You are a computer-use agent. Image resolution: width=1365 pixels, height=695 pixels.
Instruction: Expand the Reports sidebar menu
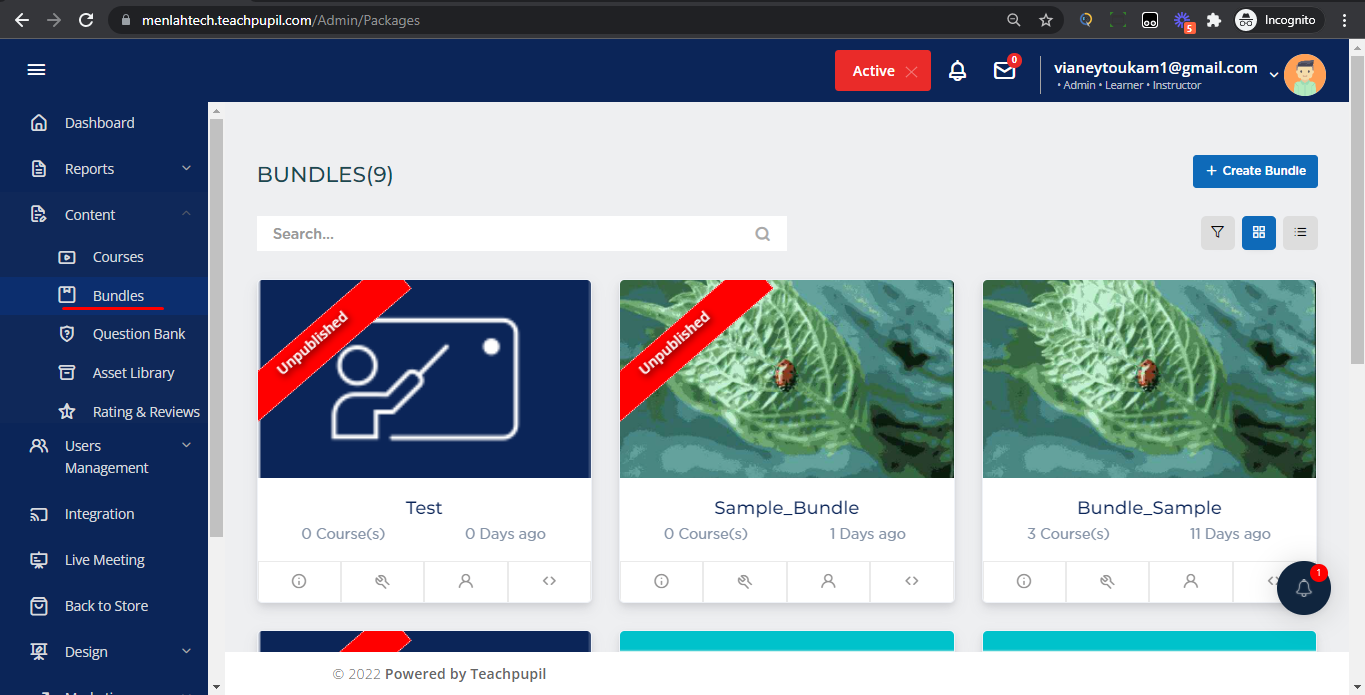[186, 169]
